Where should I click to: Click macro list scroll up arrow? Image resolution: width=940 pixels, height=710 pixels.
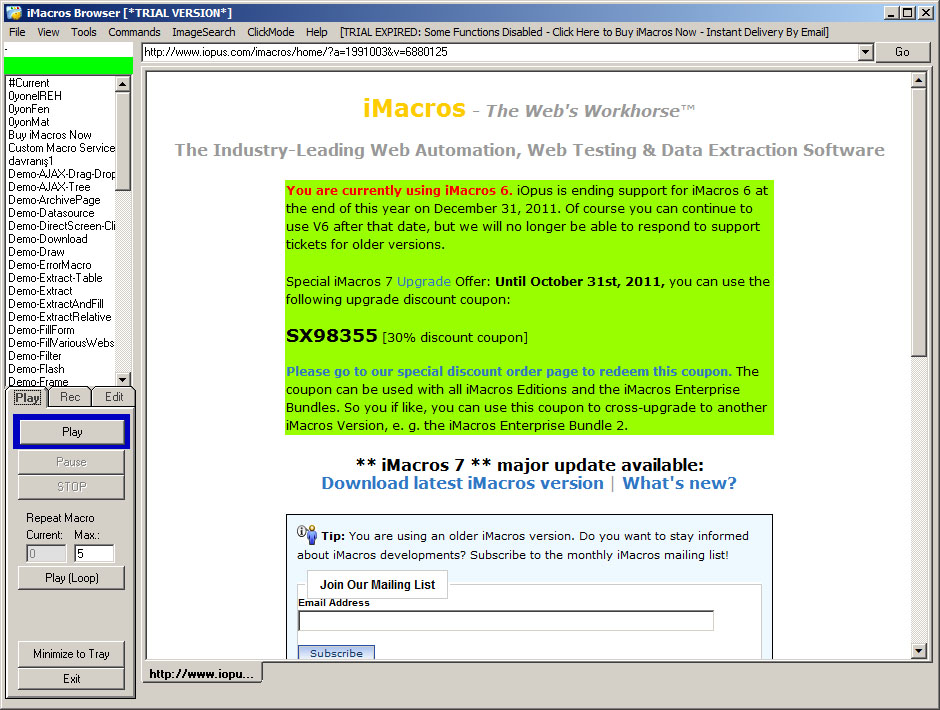coord(122,83)
